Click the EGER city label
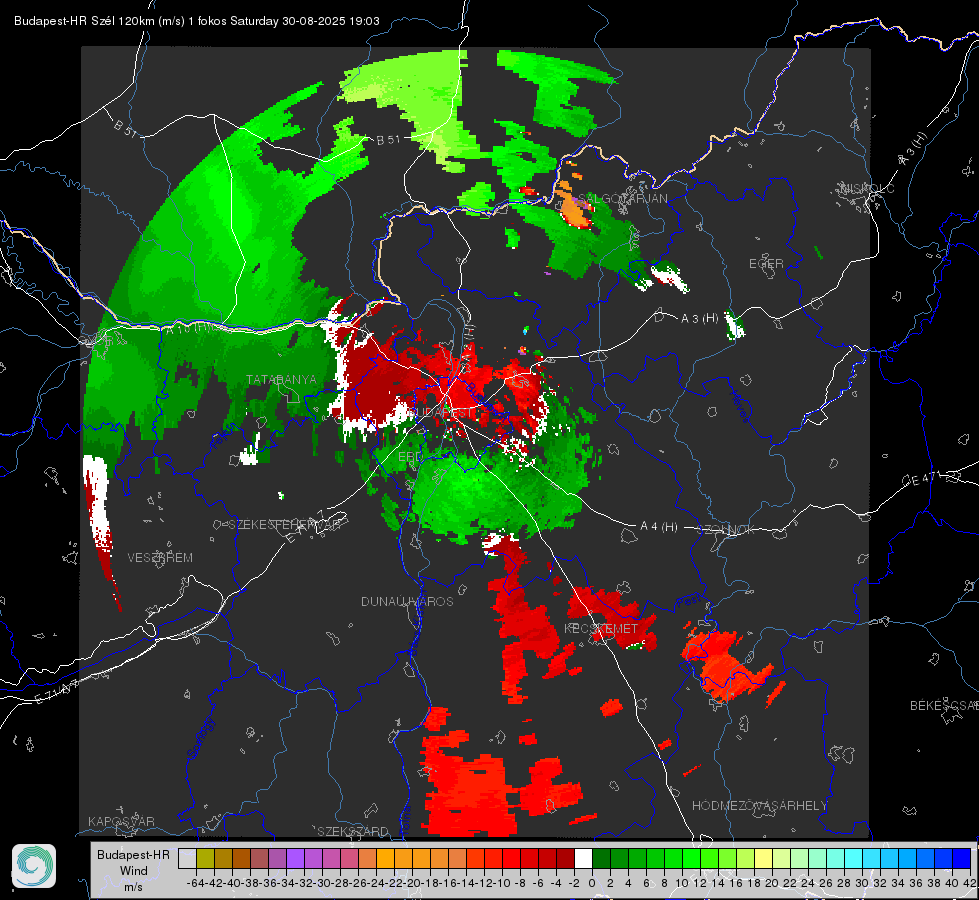 point(766,264)
